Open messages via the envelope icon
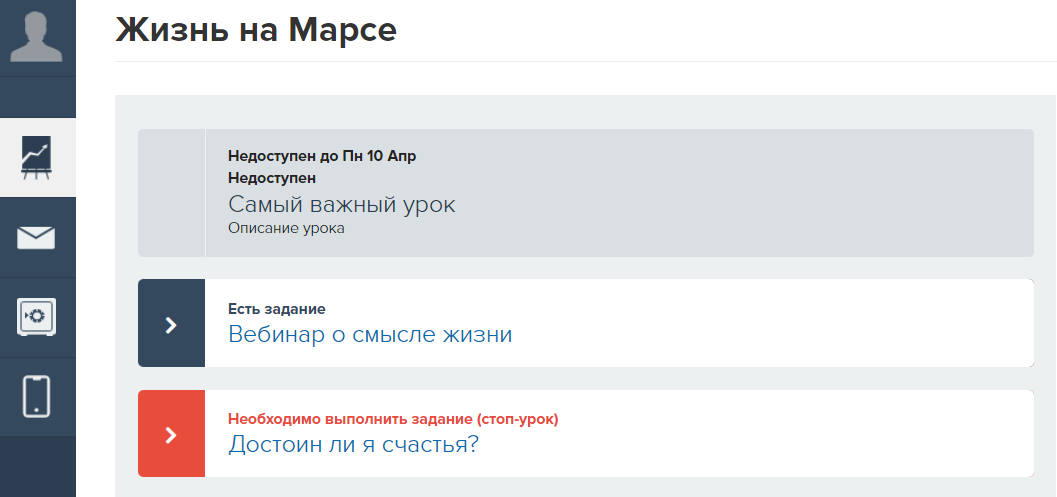The image size is (1057, 497). point(36,237)
